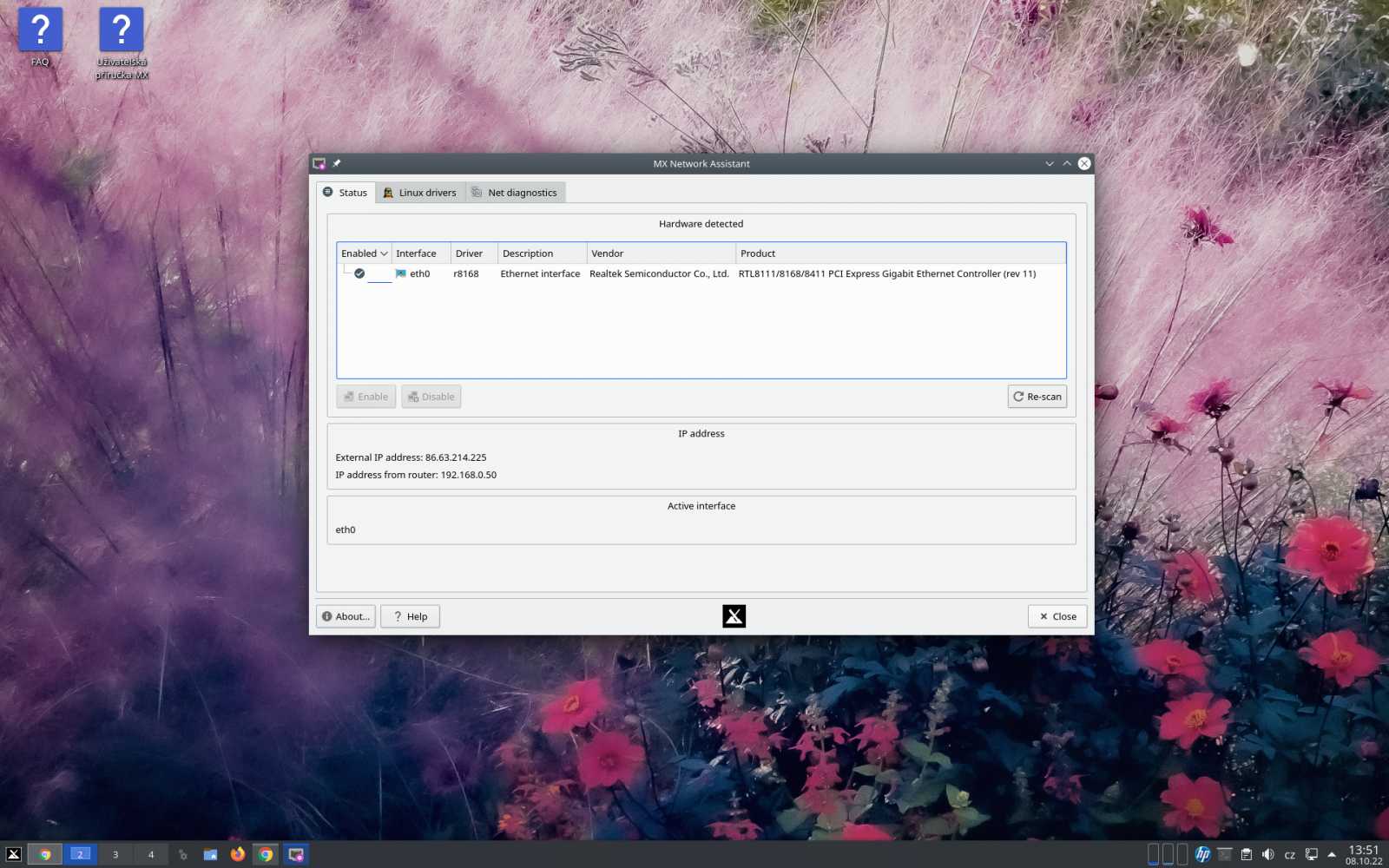Open Help for Network Assistant
This screenshot has width=1389, height=868.
pyautogui.click(x=411, y=616)
